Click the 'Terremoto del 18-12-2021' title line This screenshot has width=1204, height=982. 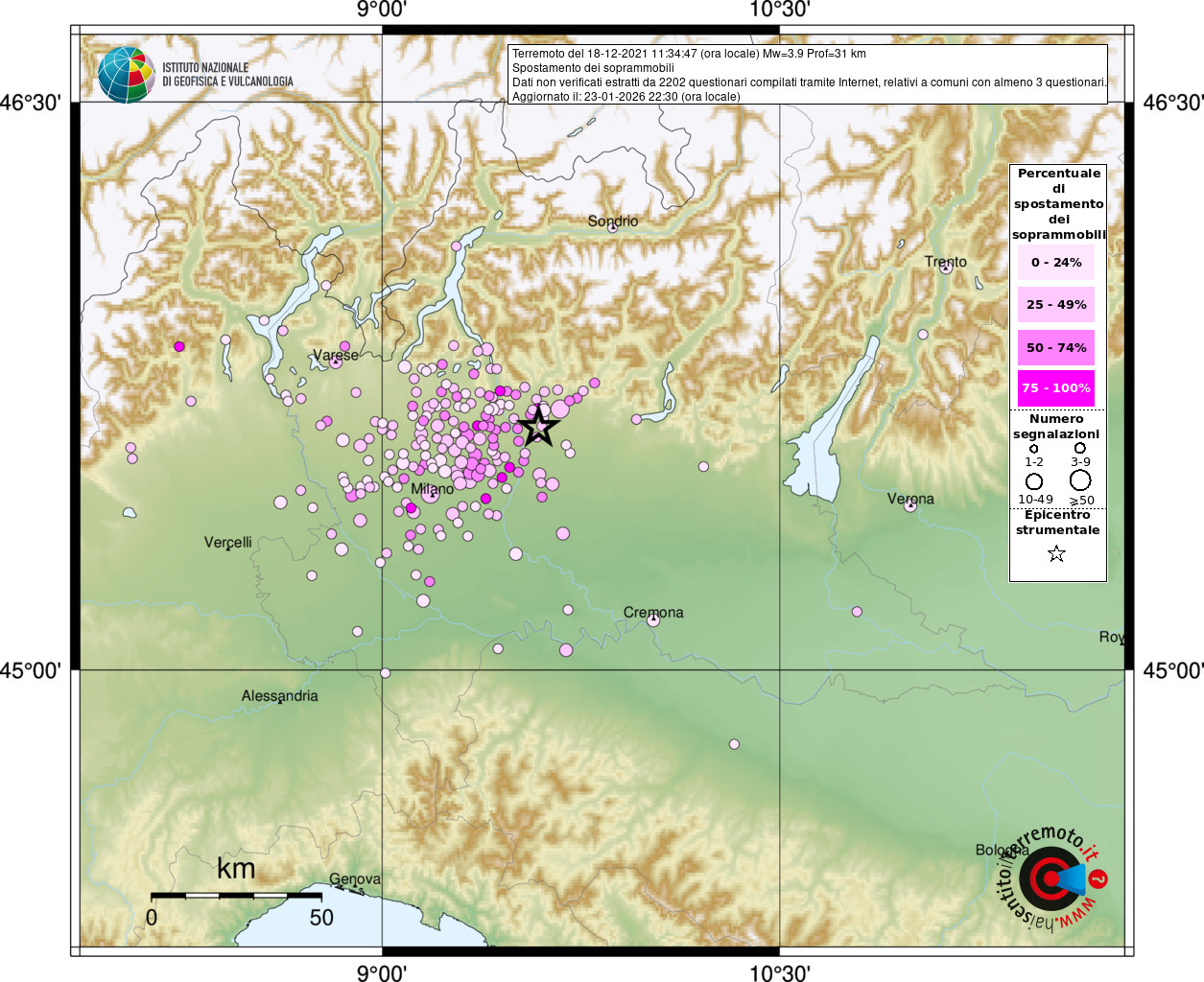point(689,54)
